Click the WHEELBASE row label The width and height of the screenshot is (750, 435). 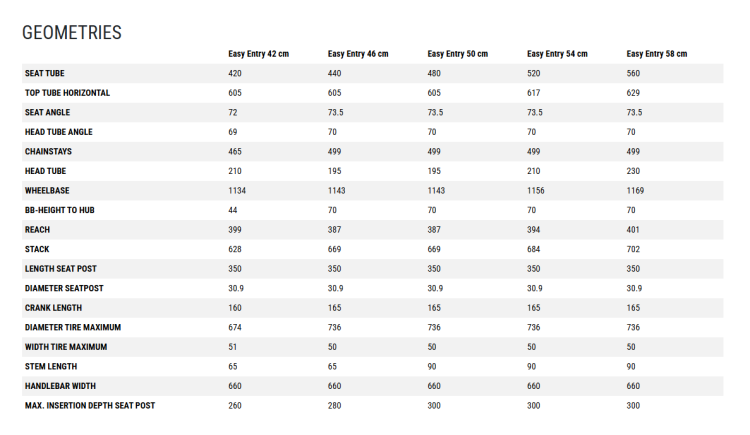pyautogui.click(x=47, y=190)
